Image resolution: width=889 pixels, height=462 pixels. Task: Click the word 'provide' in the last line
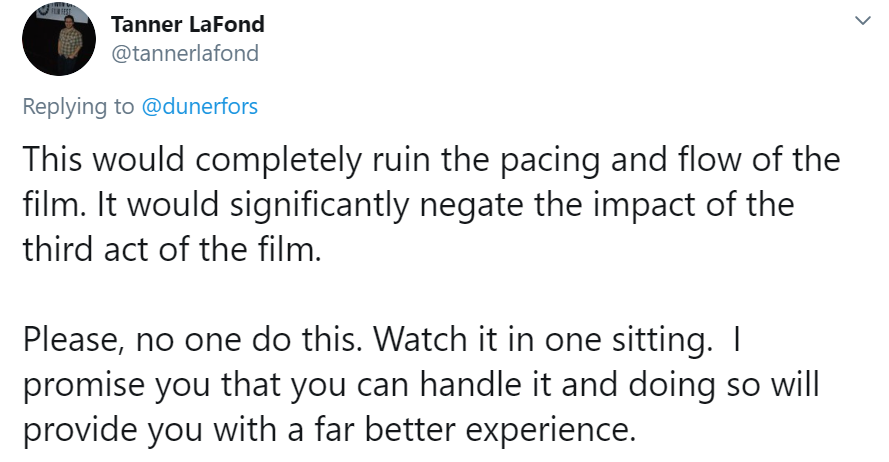click(x=80, y=430)
